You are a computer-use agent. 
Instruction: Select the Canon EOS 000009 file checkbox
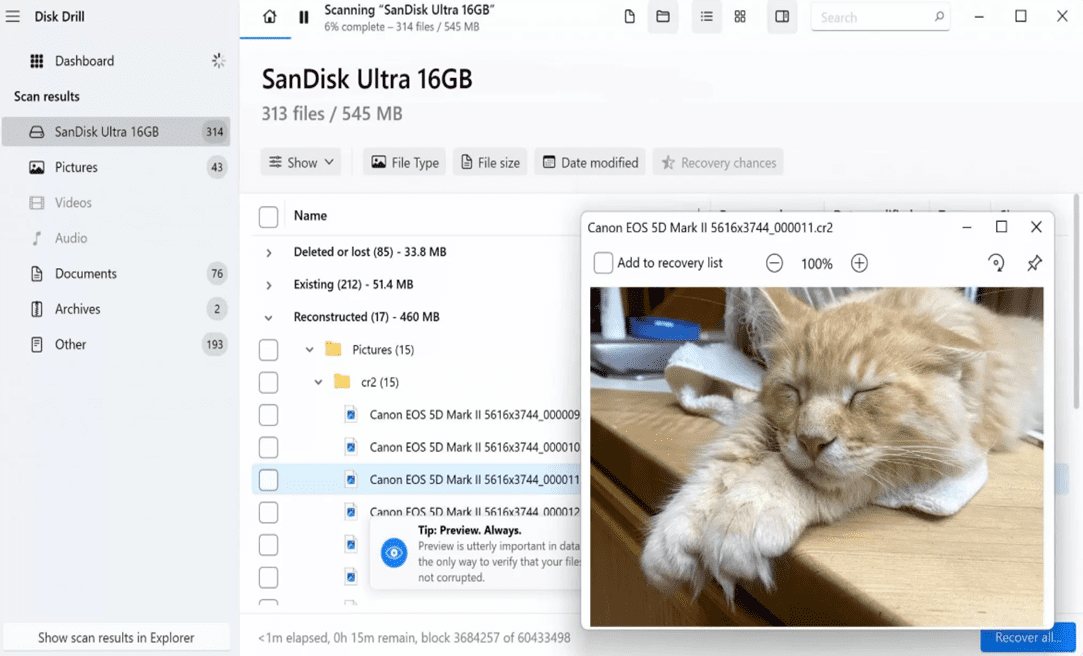268,414
